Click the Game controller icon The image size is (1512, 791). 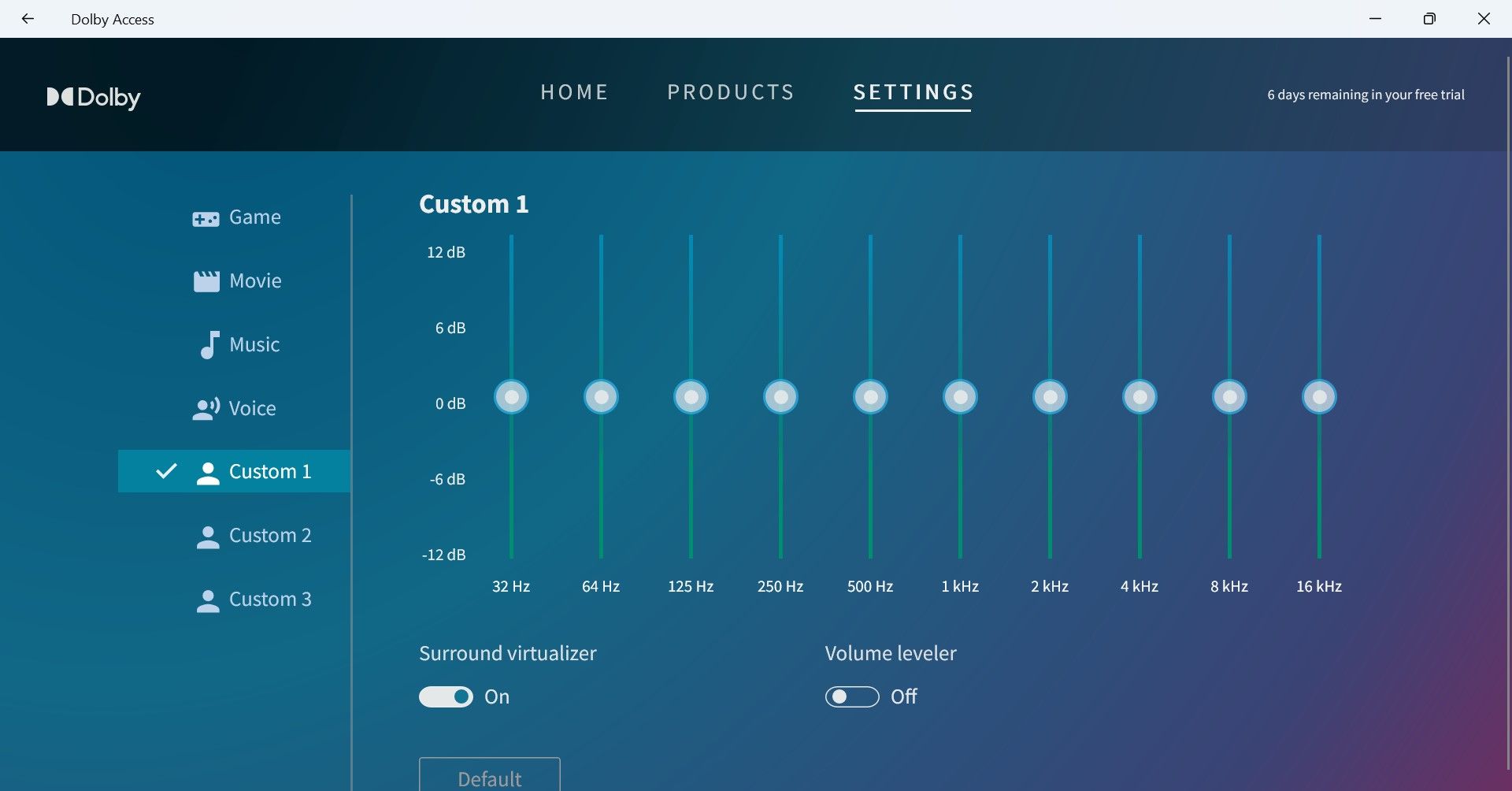tap(206, 218)
